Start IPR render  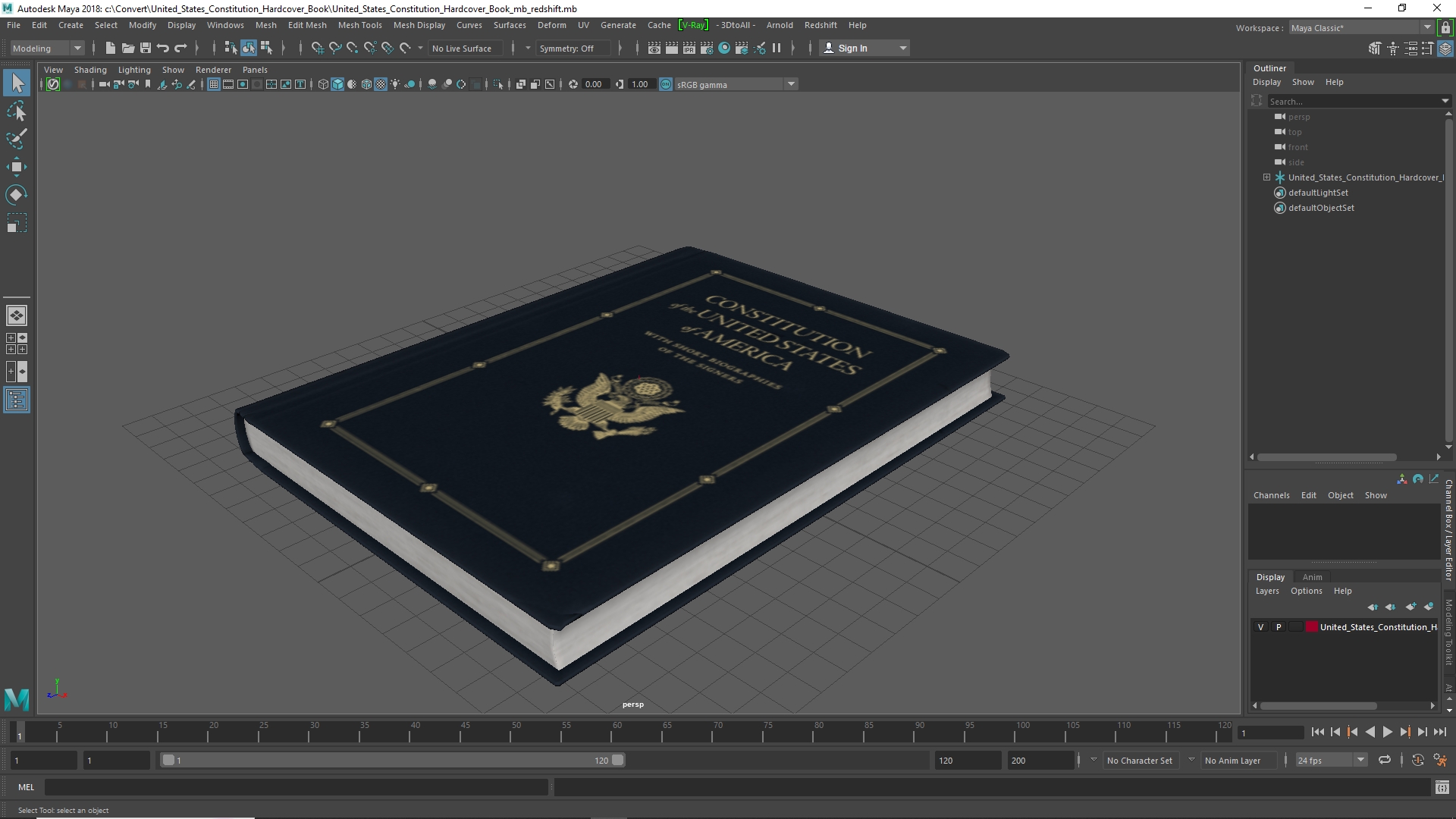pos(689,48)
